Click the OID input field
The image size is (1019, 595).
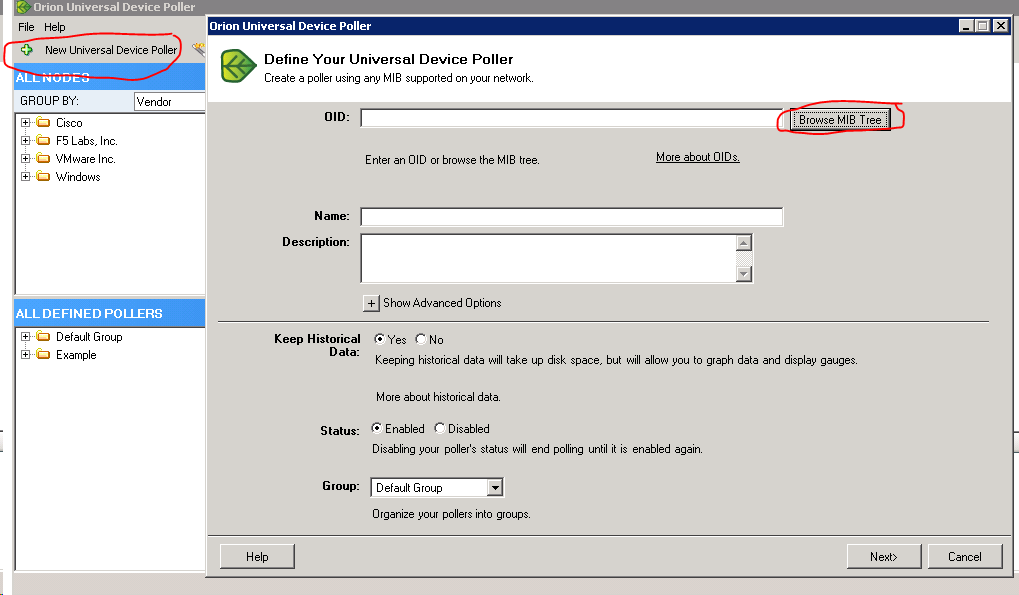[572, 118]
